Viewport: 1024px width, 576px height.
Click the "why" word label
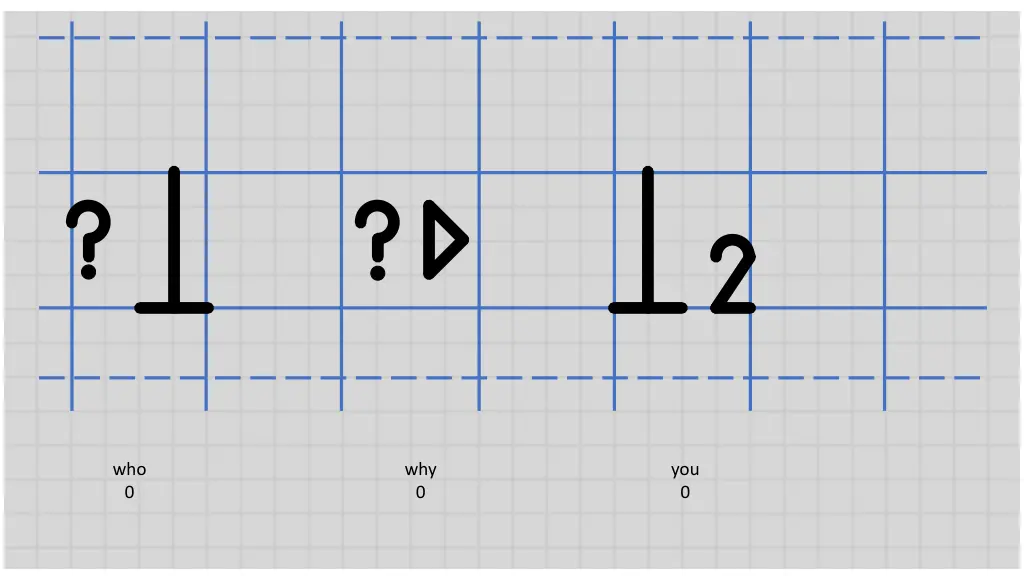pyautogui.click(x=421, y=470)
